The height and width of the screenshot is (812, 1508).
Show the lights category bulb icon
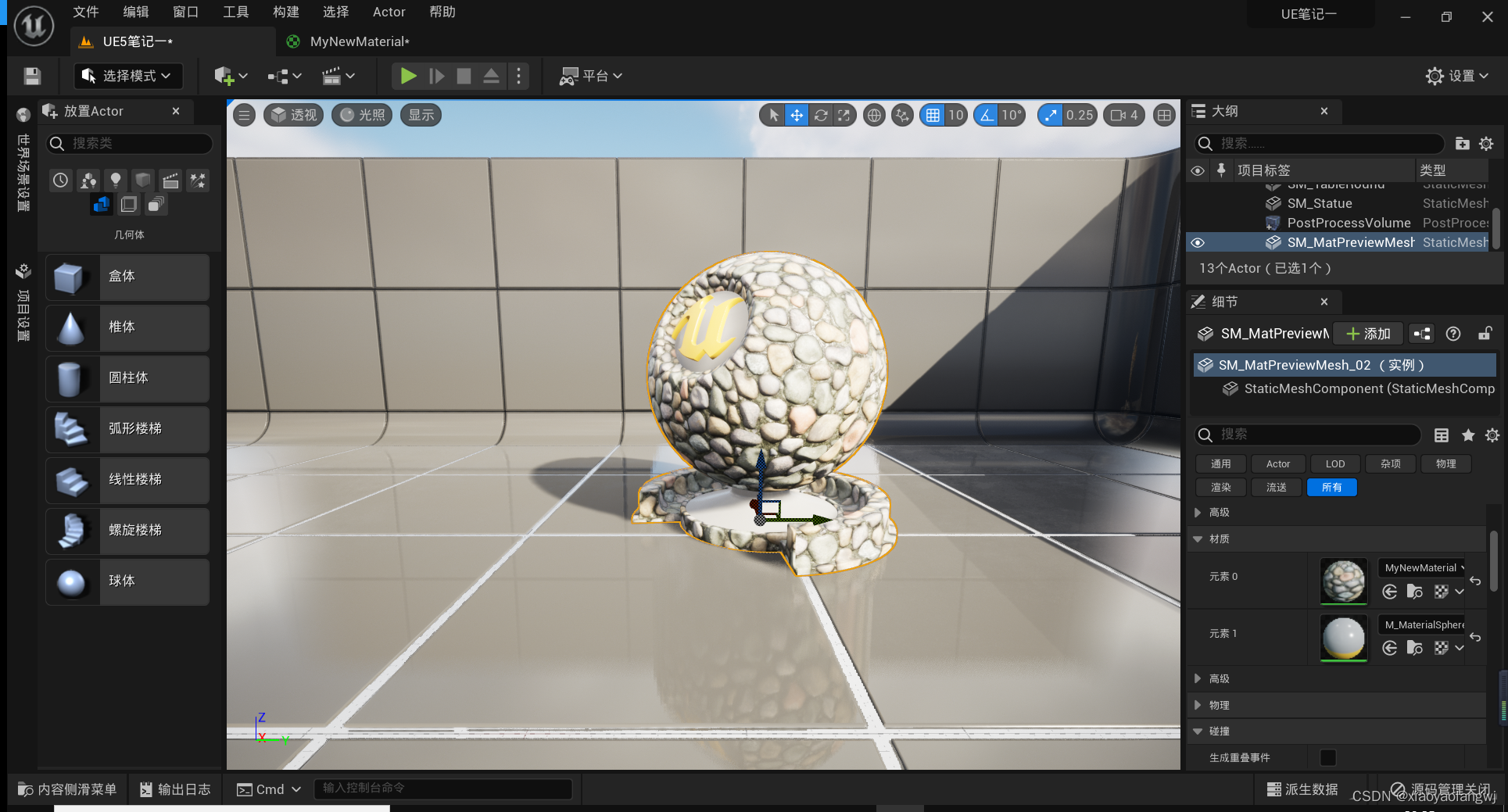point(116,181)
